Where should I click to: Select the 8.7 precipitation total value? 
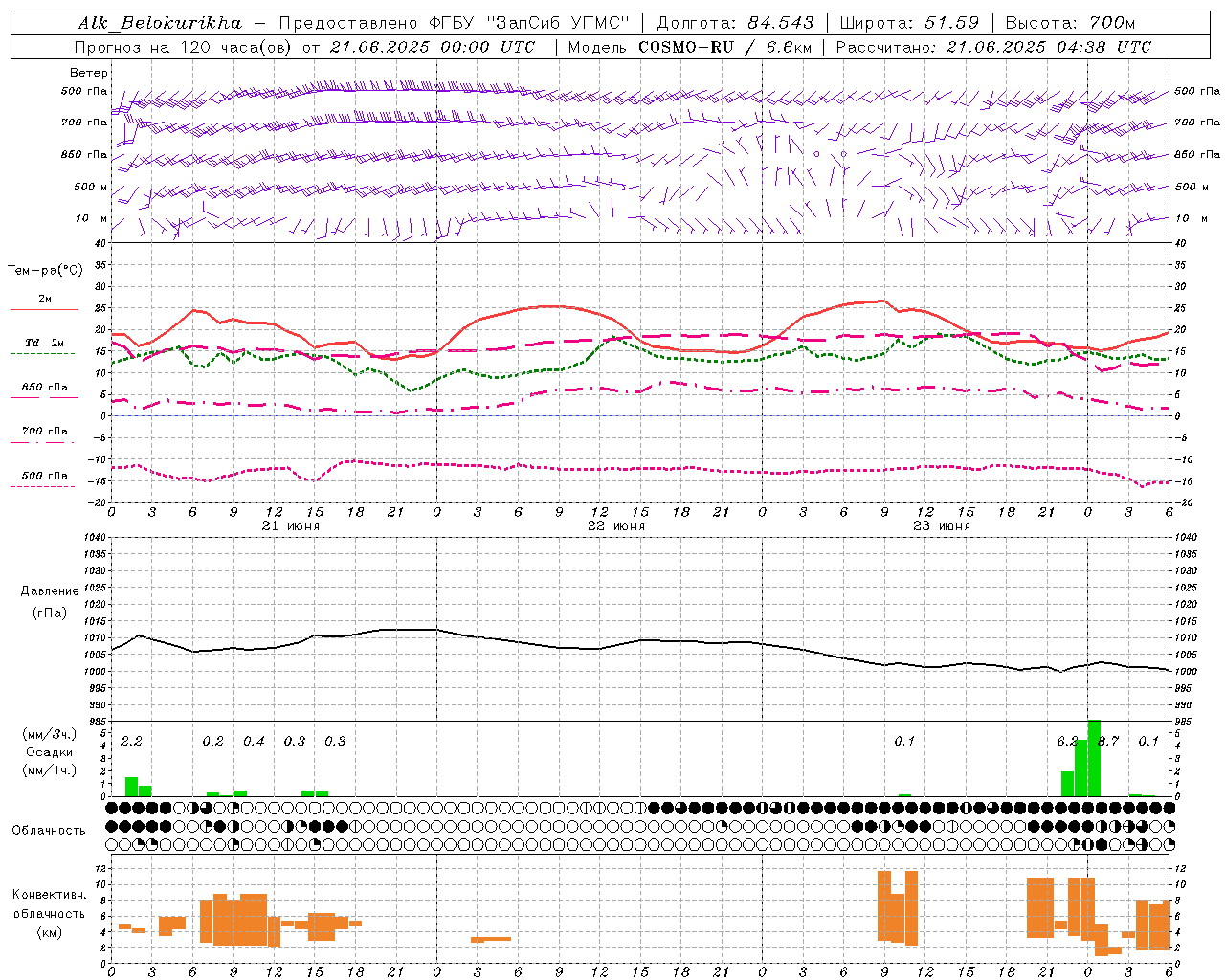[1108, 741]
